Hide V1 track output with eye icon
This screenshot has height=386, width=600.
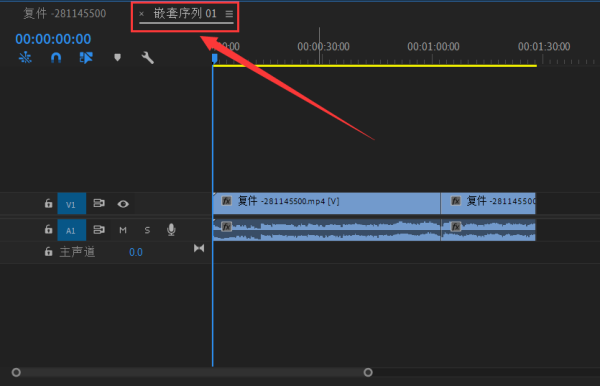coord(123,204)
